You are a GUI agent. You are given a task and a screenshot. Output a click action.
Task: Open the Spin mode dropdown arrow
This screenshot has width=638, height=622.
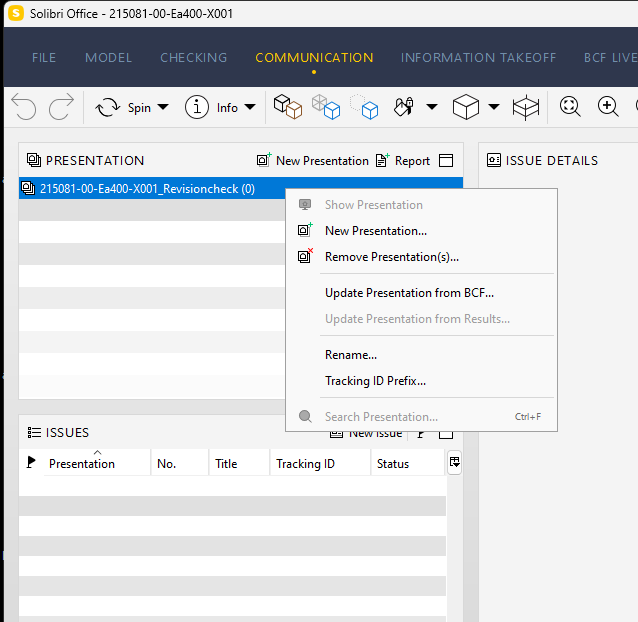(x=163, y=107)
